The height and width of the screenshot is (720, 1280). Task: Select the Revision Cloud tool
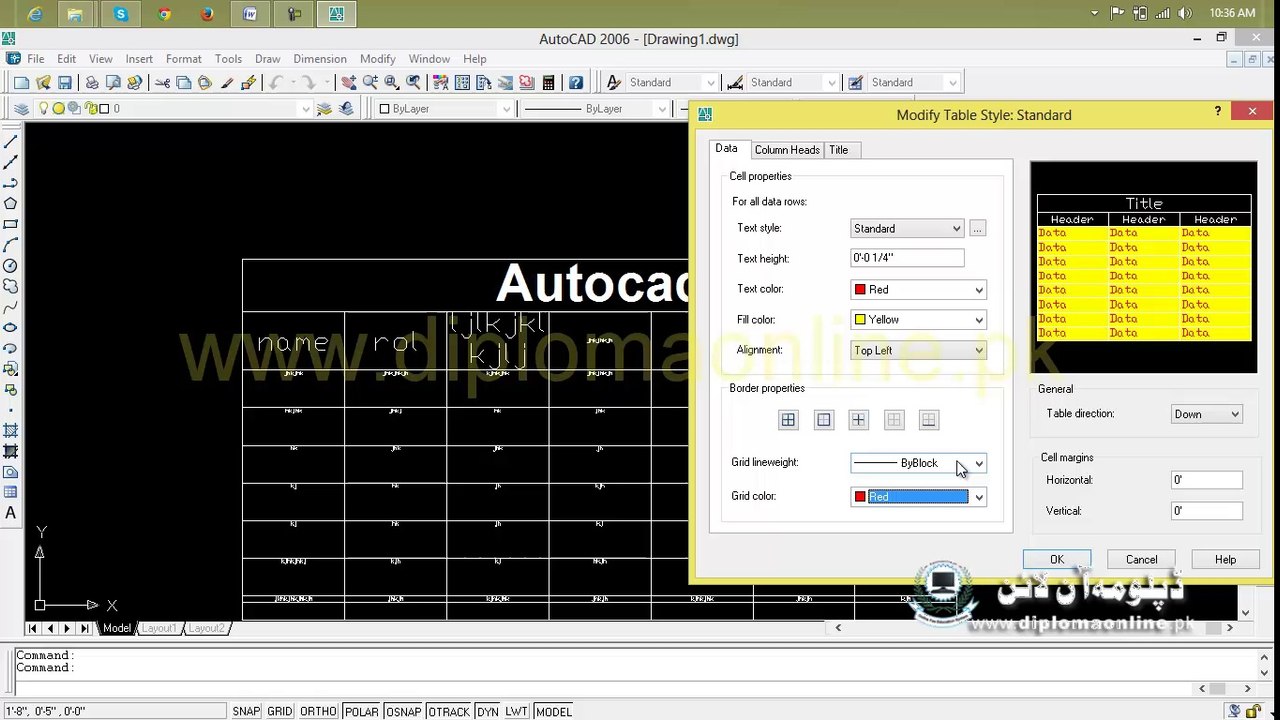tap(11, 287)
